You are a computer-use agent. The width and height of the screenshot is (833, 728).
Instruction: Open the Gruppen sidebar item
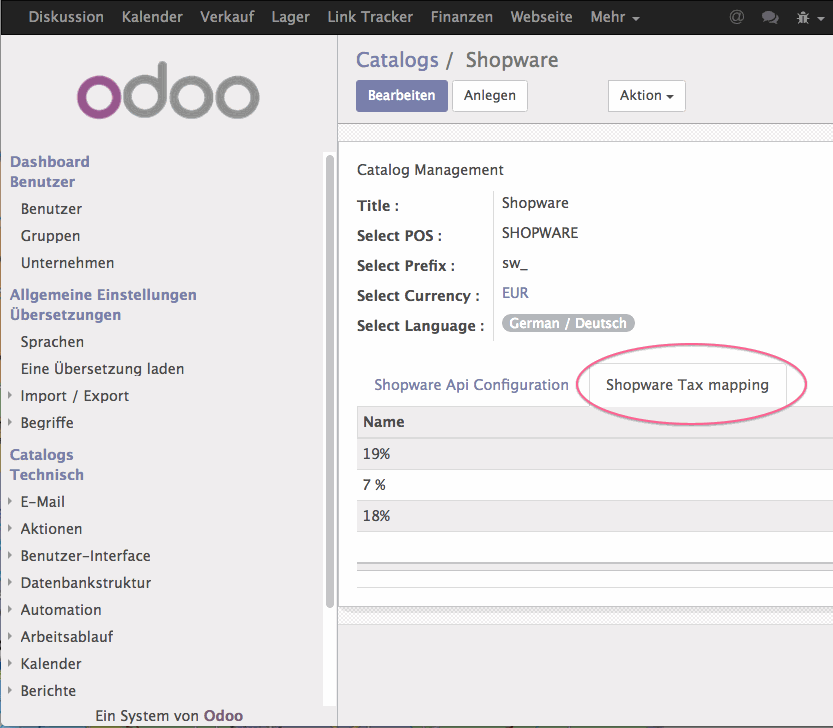click(x=50, y=236)
